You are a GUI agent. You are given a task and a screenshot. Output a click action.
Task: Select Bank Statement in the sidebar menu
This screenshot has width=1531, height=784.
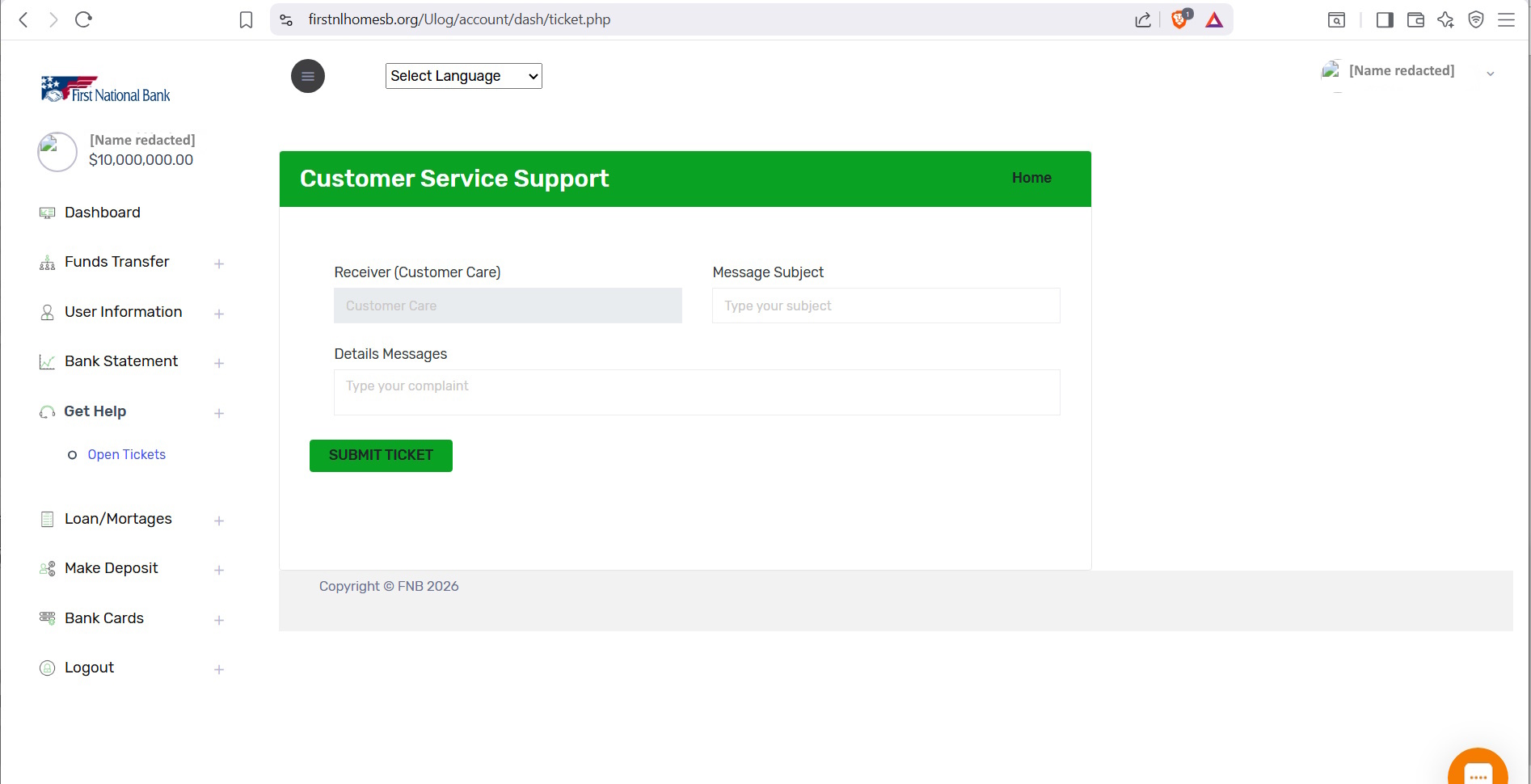click(x=121, y=361)
